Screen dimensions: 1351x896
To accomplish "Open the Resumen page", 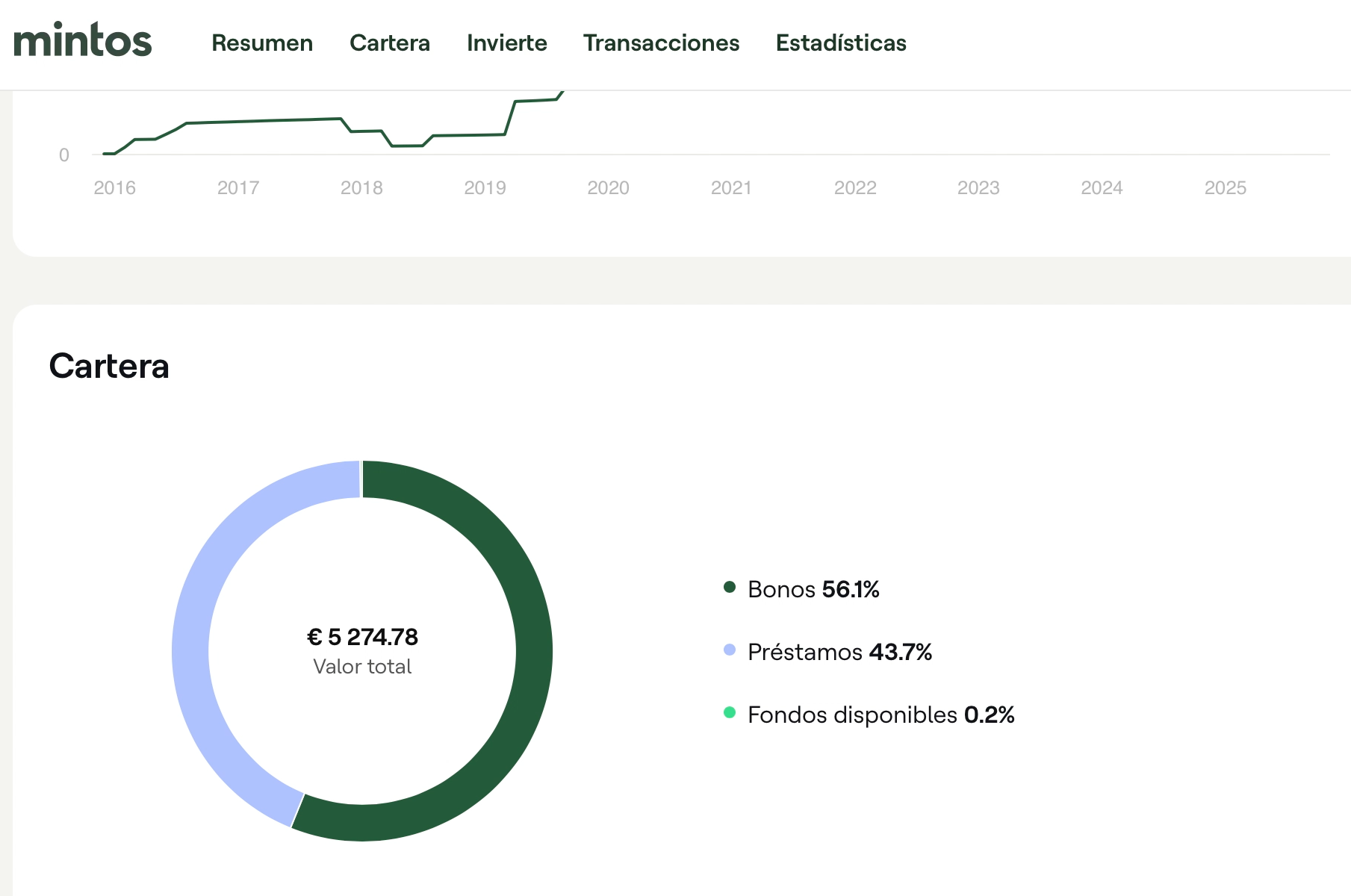I will point(262,43).
